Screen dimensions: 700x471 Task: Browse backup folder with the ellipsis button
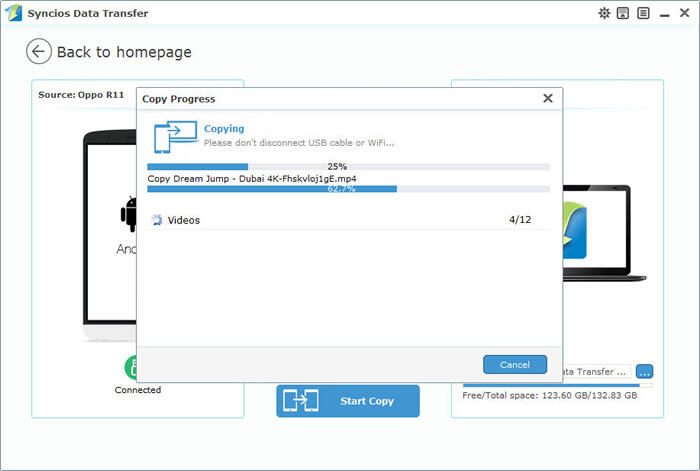click(644, 371)
